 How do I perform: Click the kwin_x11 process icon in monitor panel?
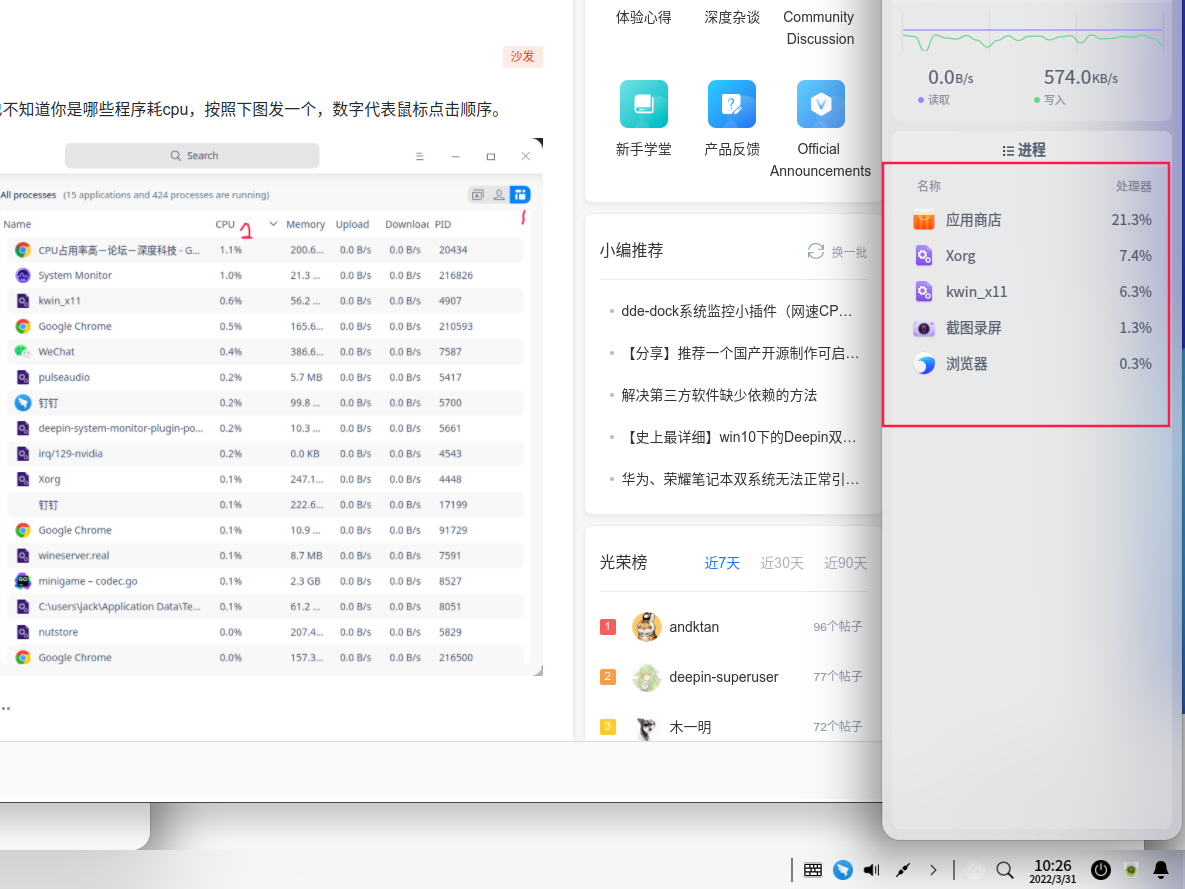924,292
